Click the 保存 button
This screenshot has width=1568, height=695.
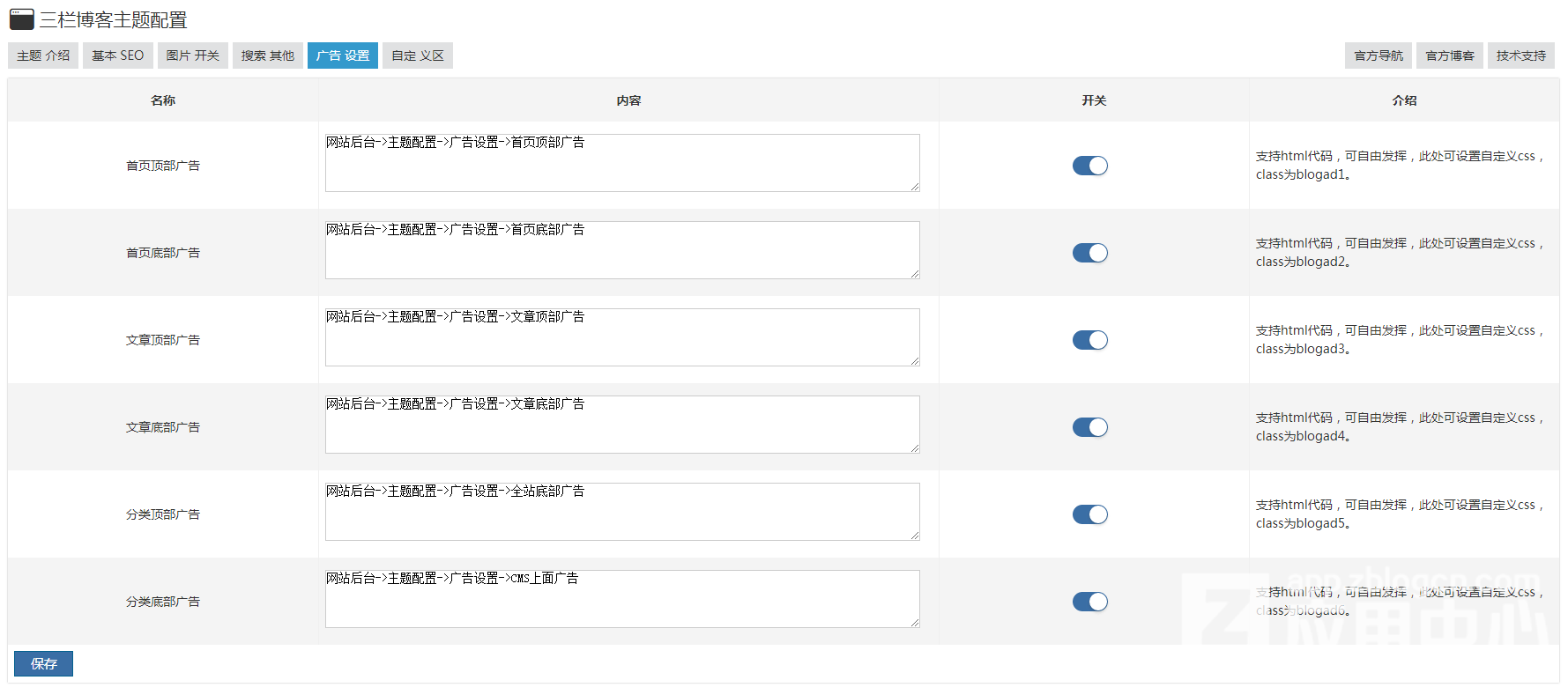43,663
